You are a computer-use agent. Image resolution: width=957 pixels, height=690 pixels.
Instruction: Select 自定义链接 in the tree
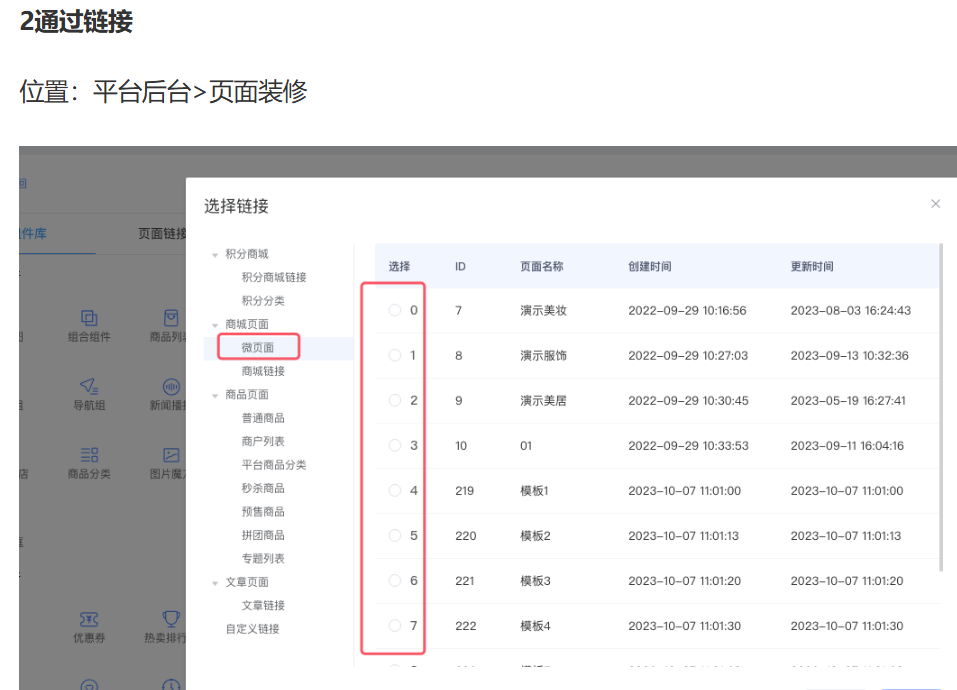click(252, 629)
